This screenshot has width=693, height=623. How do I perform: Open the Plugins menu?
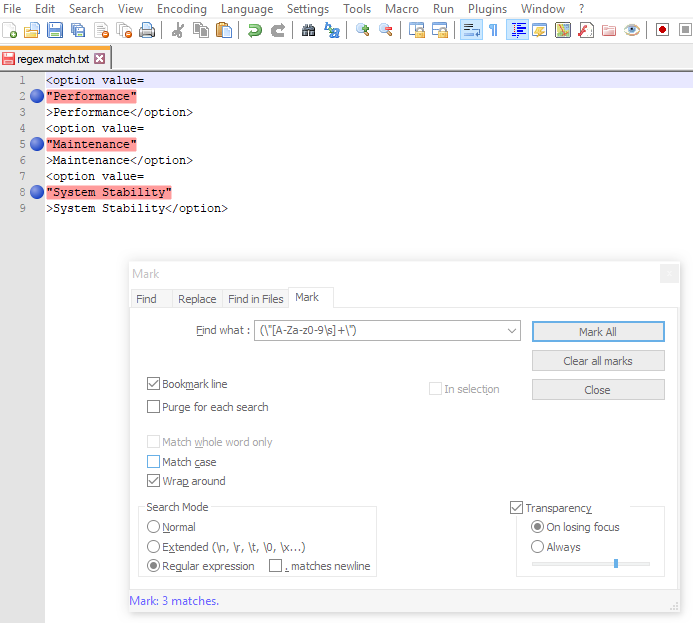[x=487, y=9]
